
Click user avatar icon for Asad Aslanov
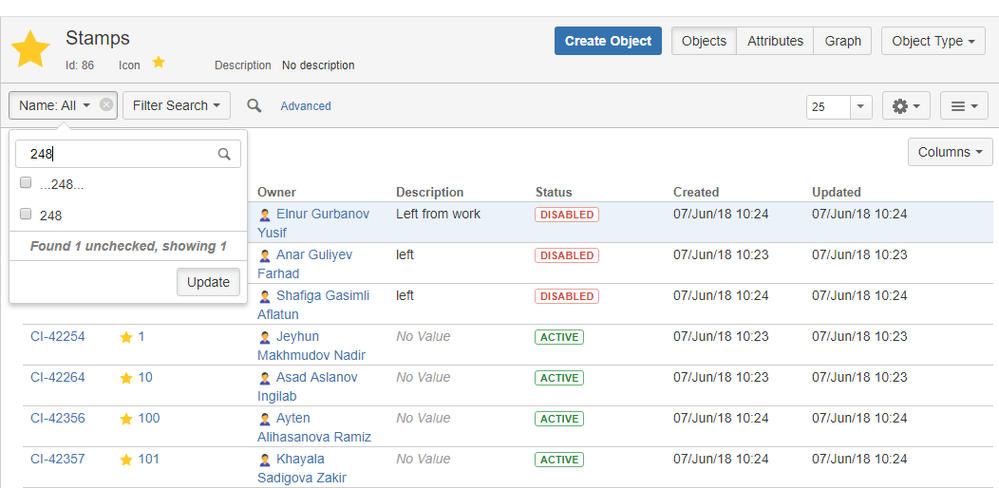click(265, 378)
